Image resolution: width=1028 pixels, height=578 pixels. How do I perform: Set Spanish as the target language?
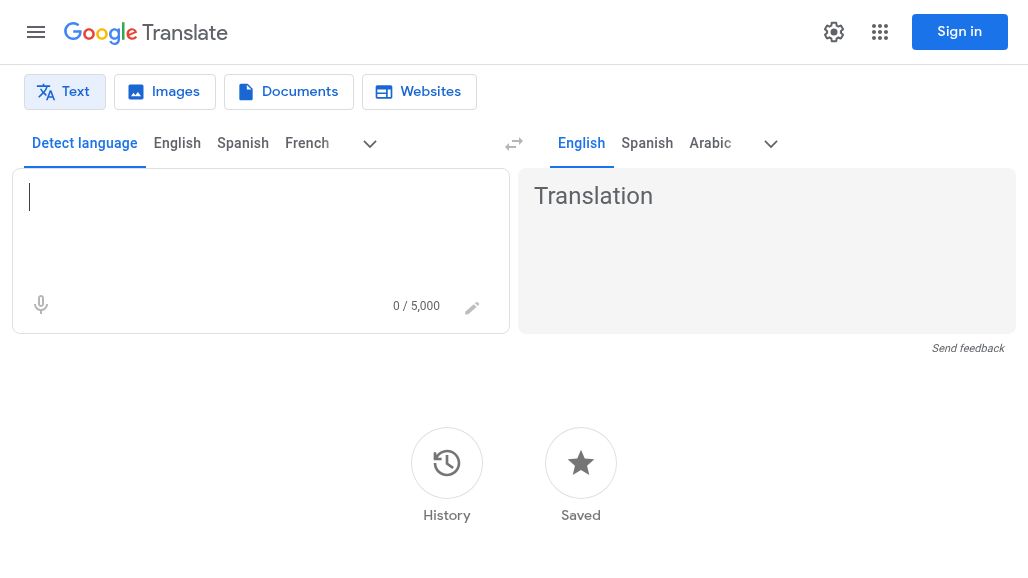[647, 143]
